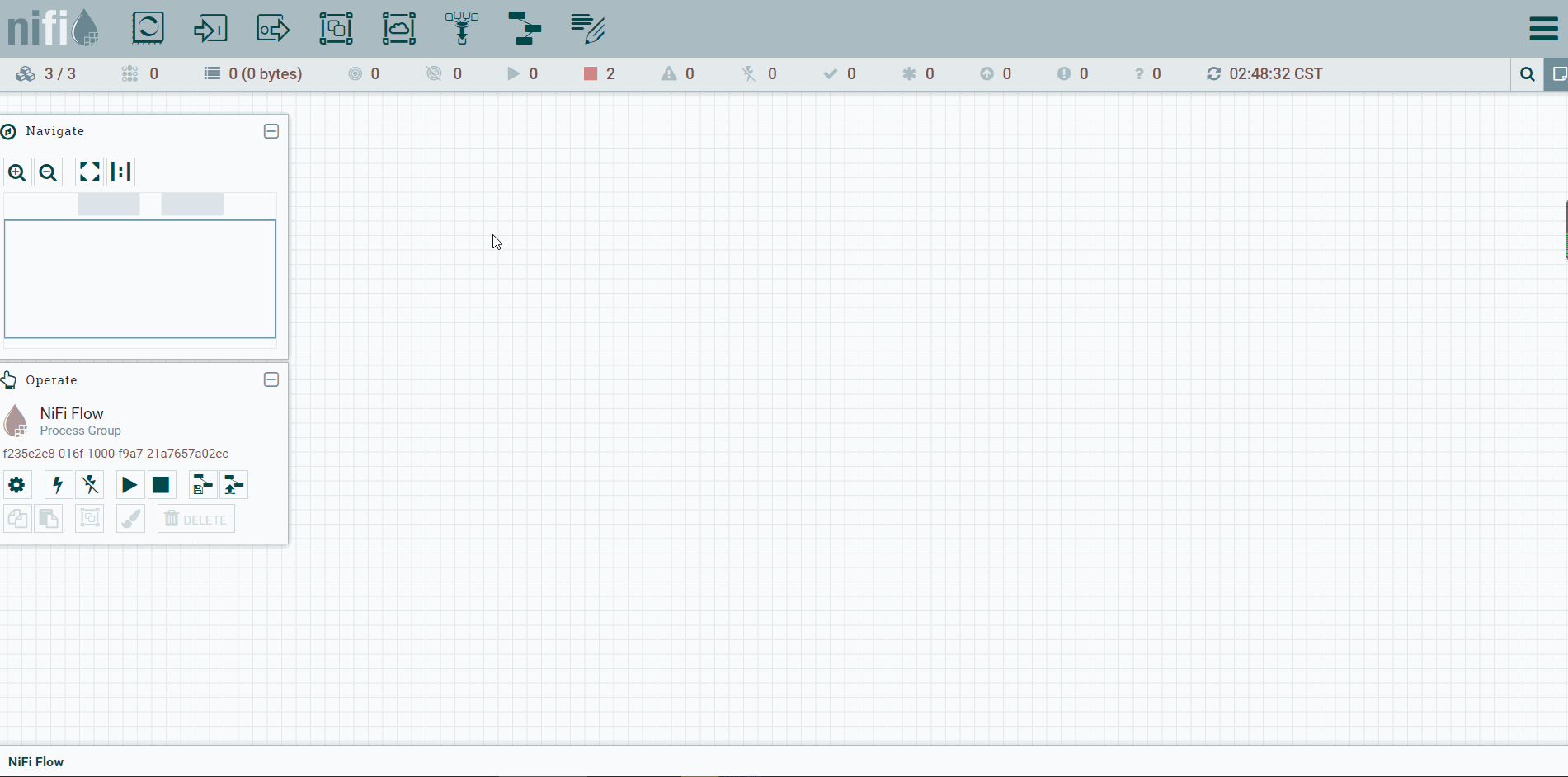1568x777 pixels.
Task: Click the birdseye navigation viewport
Action: 140,279
